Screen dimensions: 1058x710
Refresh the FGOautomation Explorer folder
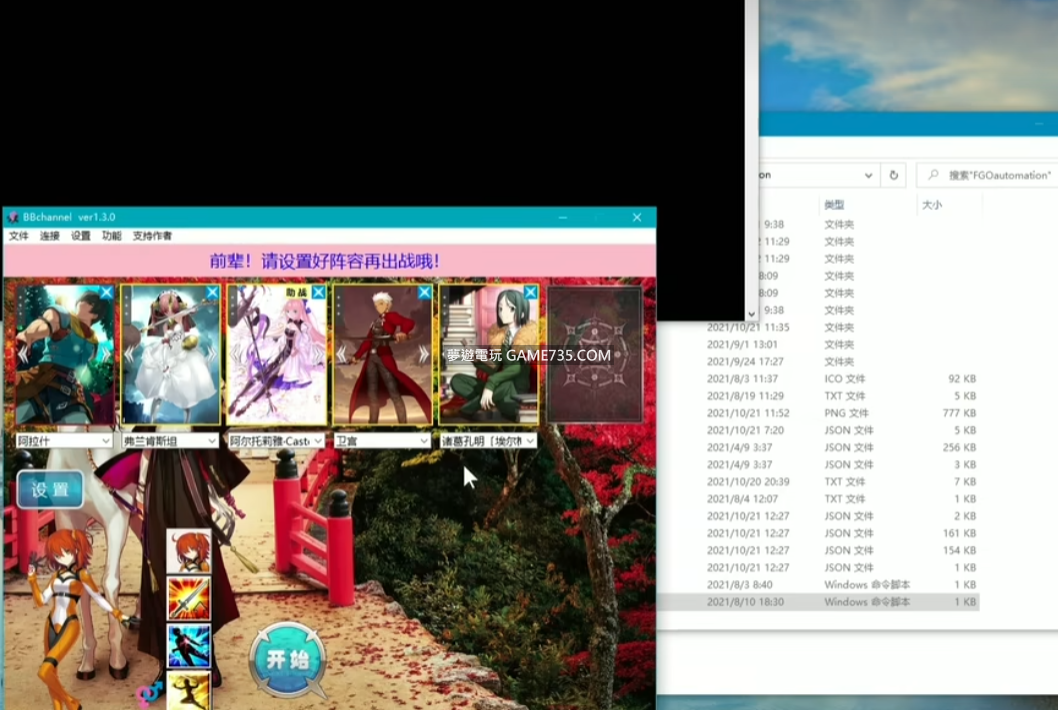point(893,175)
